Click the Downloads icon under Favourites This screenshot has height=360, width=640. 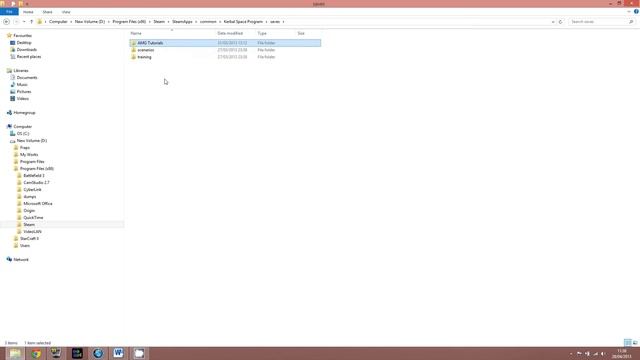[x=13, y=49]
